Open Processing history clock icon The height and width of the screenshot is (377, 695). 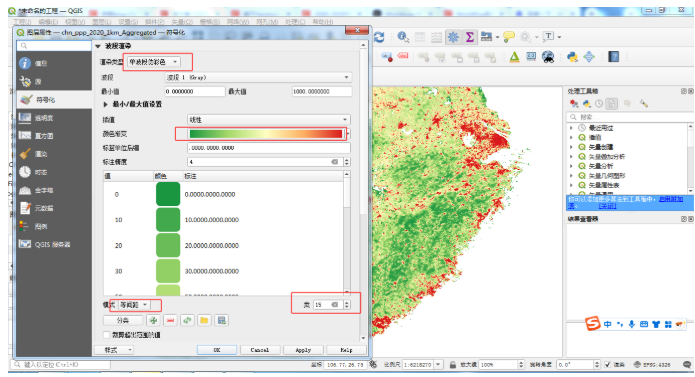(599, 104)
